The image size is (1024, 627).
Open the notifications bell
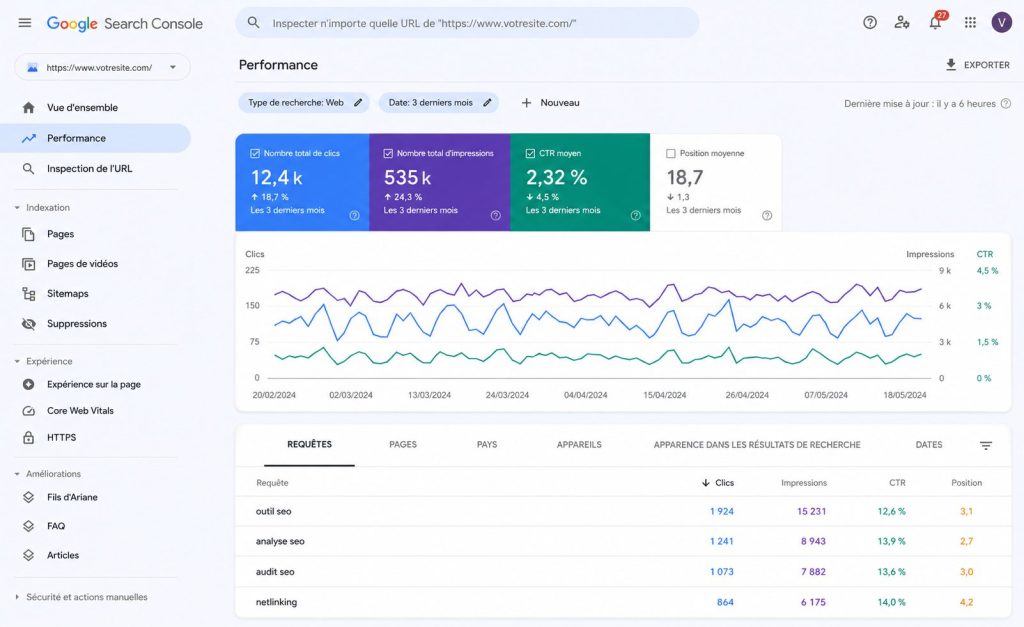click(935, 22)
